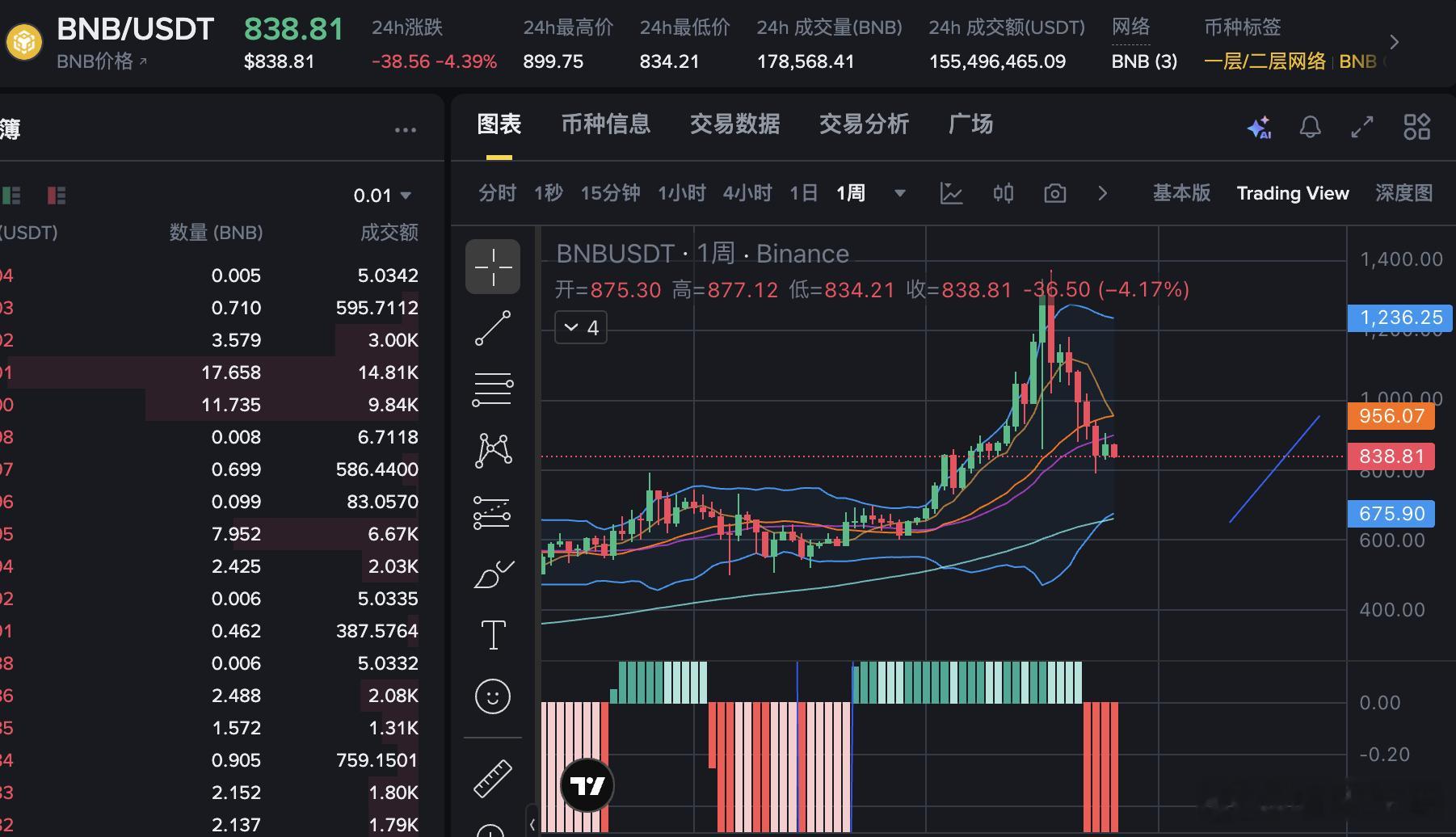Open notifications via the bell icon
Viewport: 1456px width, 837px height.
pyautogui.click(x=1311, y=127)
